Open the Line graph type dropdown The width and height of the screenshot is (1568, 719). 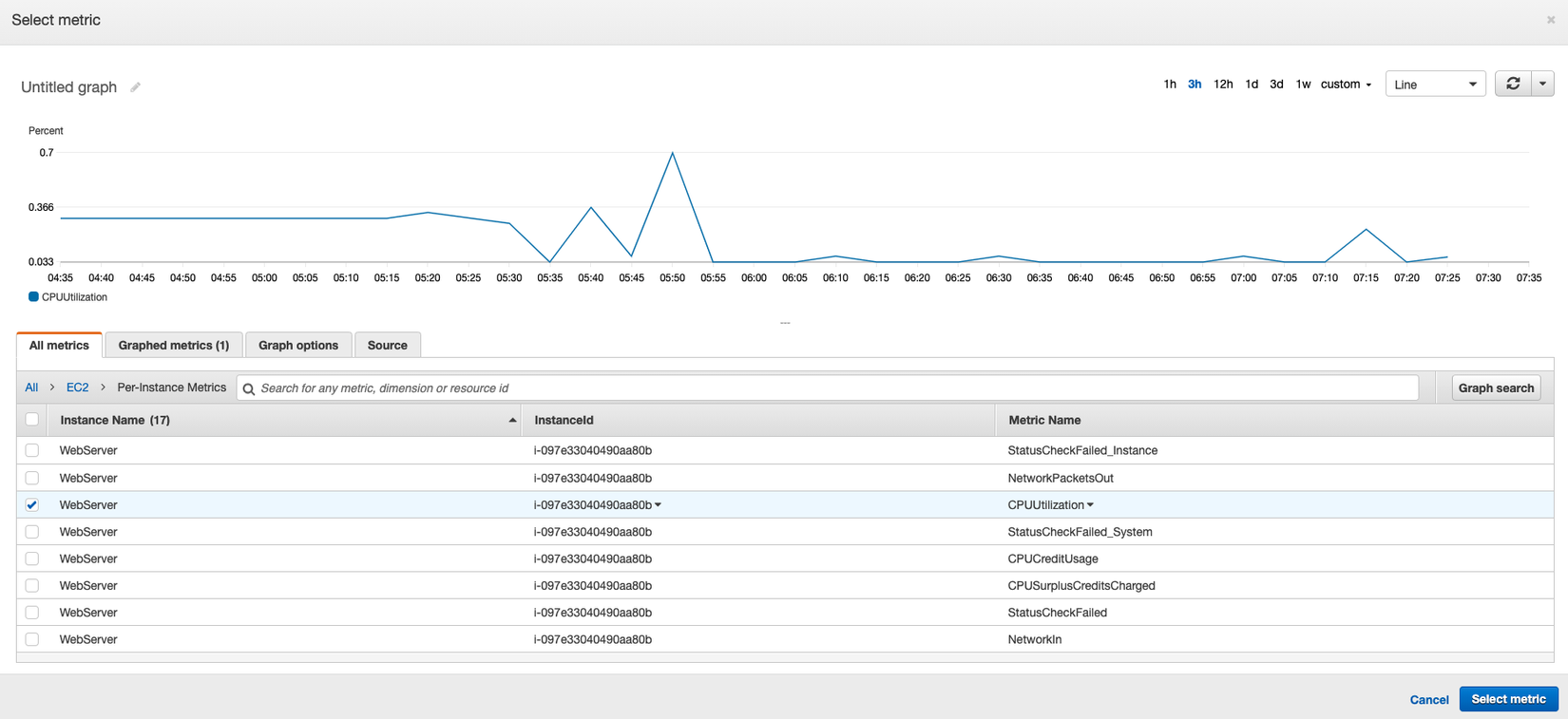point(1435,85)
